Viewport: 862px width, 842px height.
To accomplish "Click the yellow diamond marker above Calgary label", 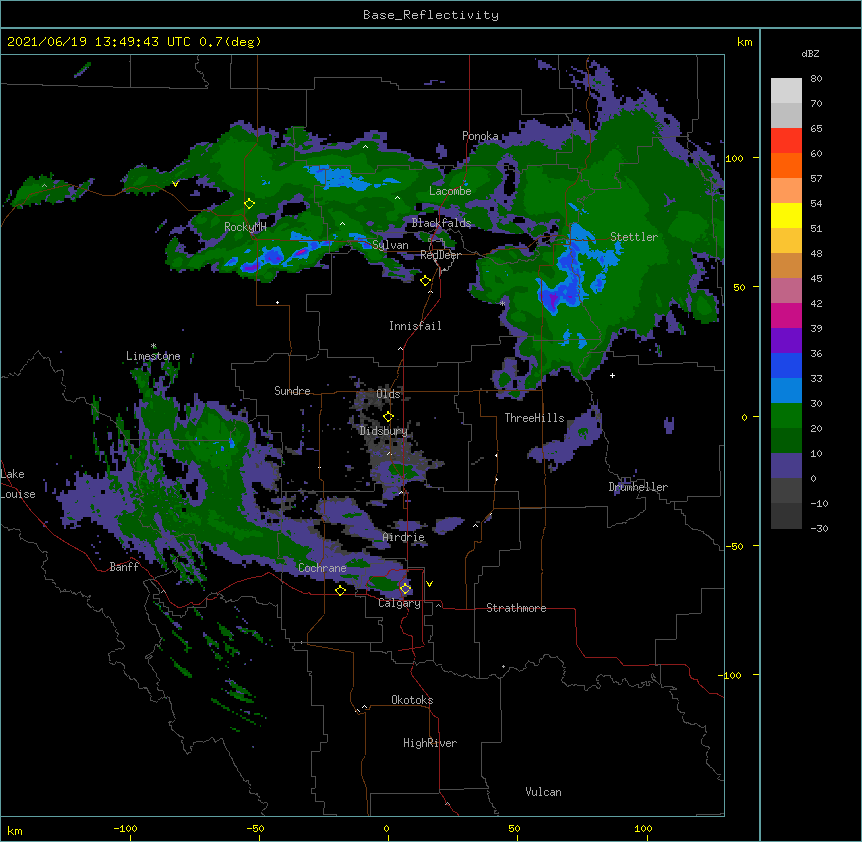I will 405,589.
